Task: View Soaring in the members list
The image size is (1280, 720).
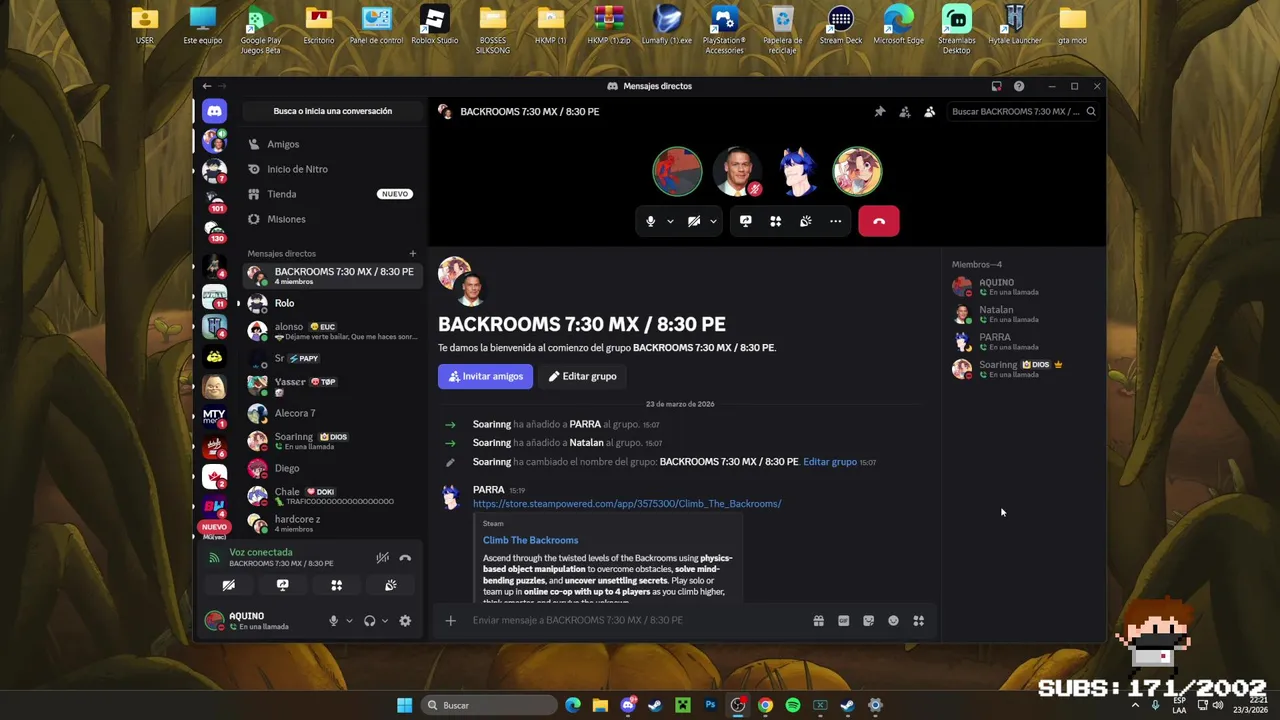Action: (x=1022, y=369)
